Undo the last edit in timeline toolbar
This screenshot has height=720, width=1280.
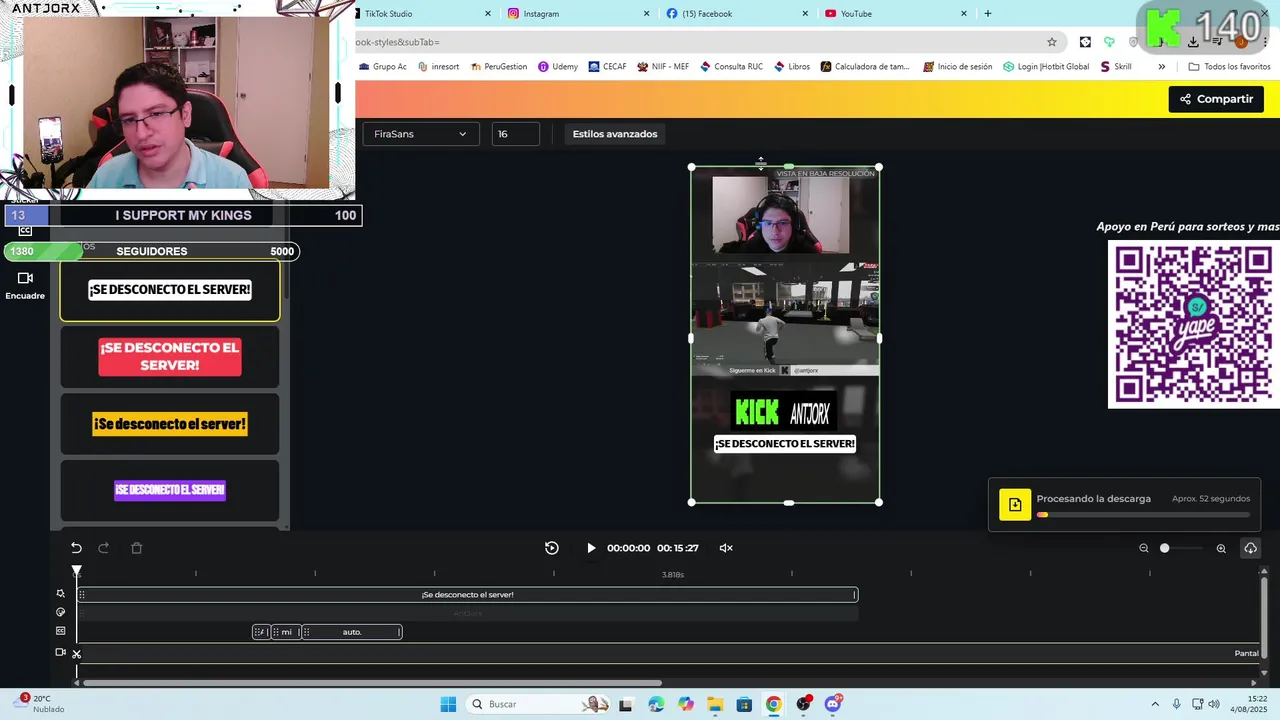coord(76,548)
